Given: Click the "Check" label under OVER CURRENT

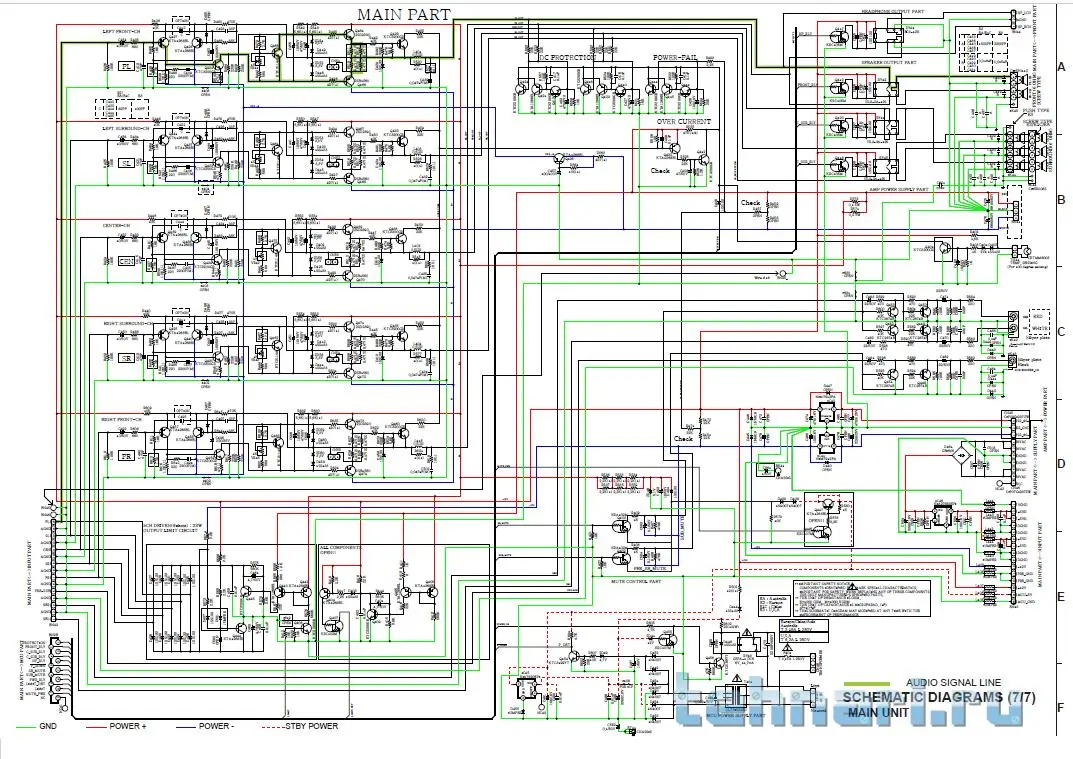Looking at the screenshot, I should click(x=660, y=170).
